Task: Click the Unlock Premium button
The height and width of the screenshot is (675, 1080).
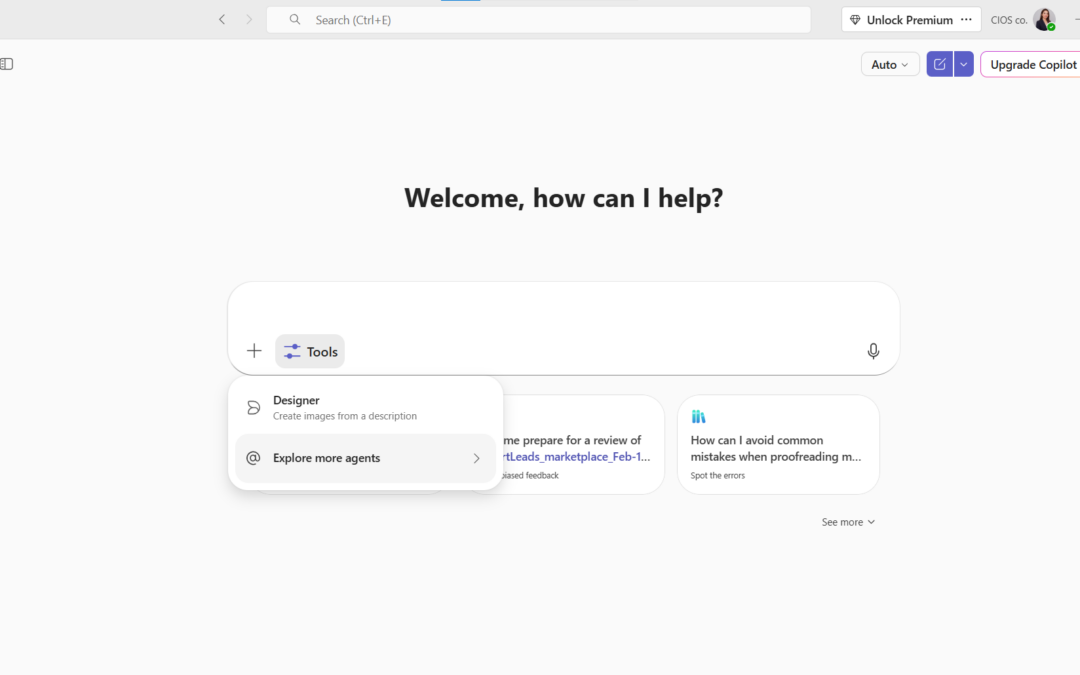Action: [902, 19]
